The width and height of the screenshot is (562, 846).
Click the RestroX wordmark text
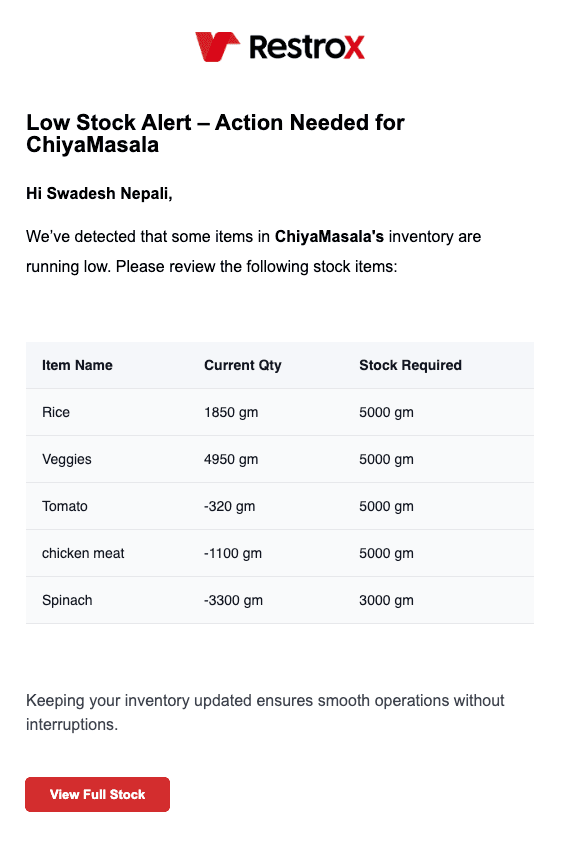(307, 47)
